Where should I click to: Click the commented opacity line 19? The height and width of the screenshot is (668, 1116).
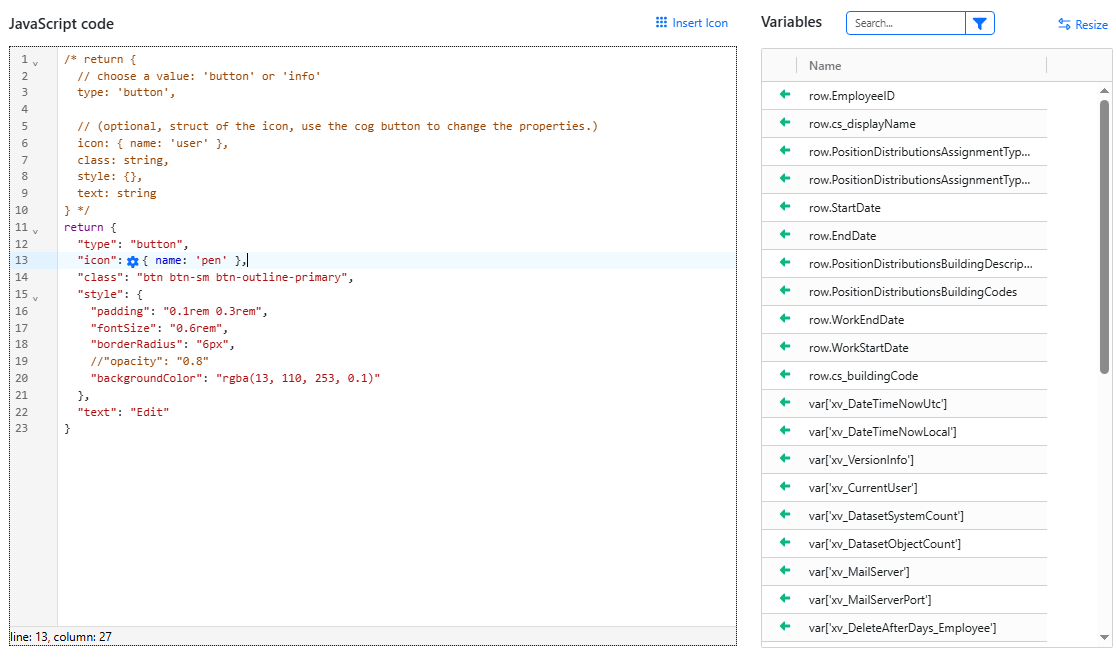tap(149, 361)
